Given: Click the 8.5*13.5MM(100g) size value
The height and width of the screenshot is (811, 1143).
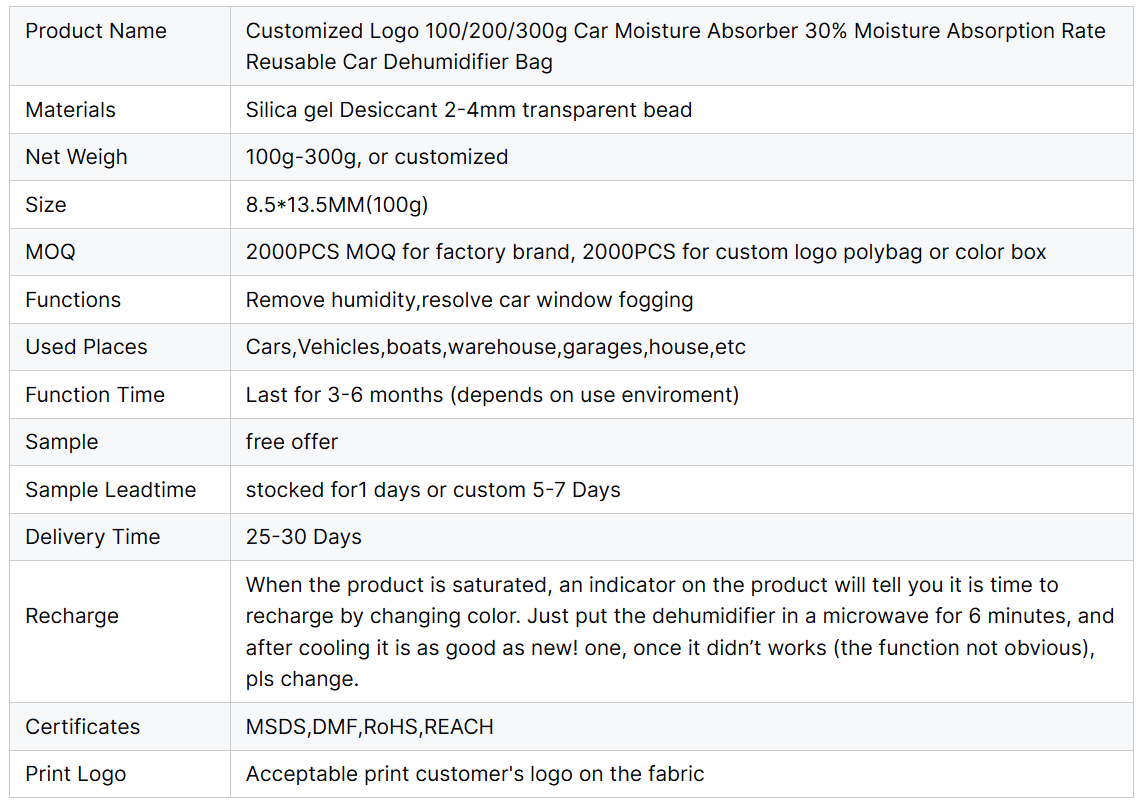Looking at the screenshot, I should 336,205.
